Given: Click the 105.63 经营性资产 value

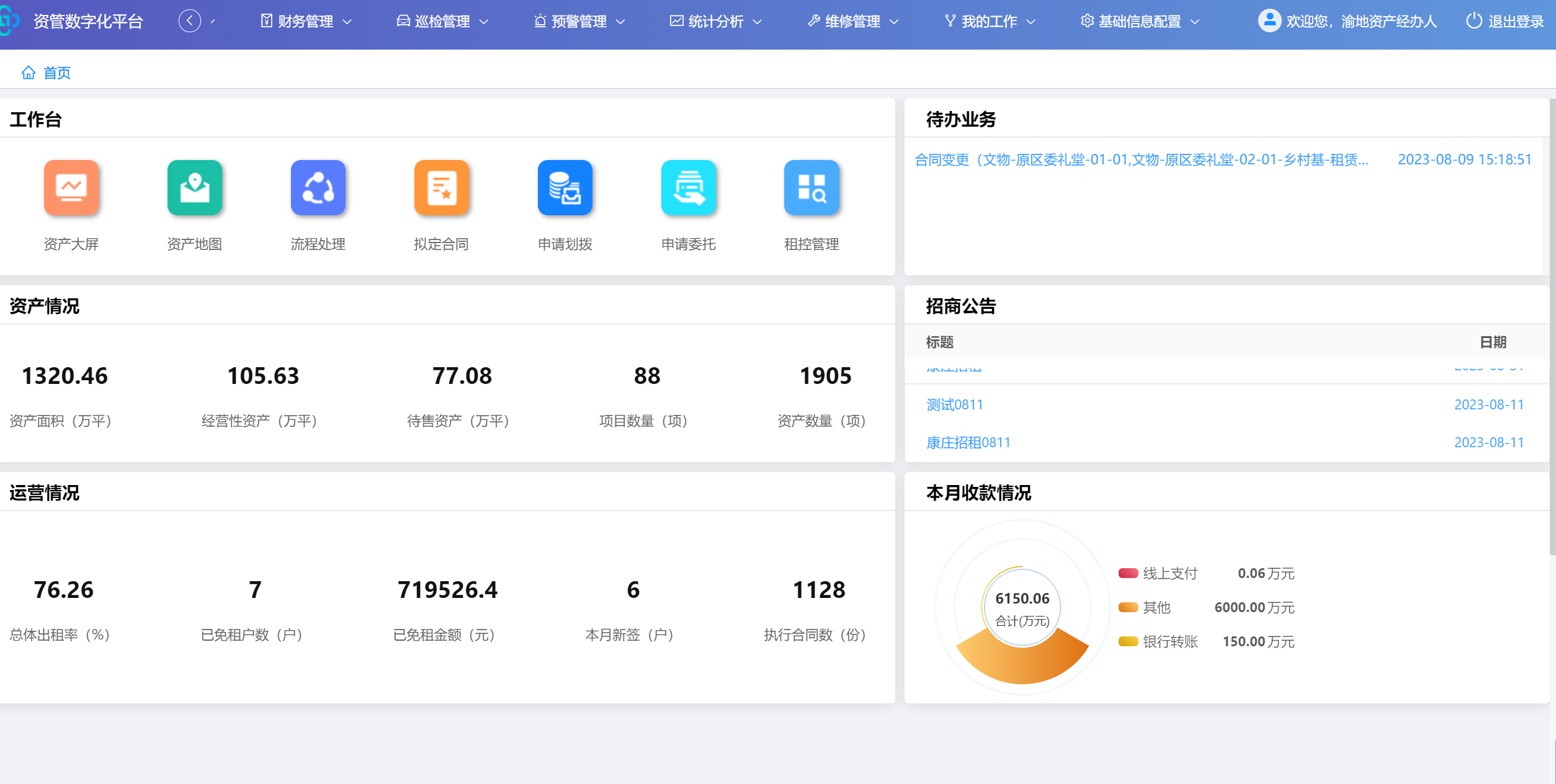Looking at the screenshot, I should 263,376.
